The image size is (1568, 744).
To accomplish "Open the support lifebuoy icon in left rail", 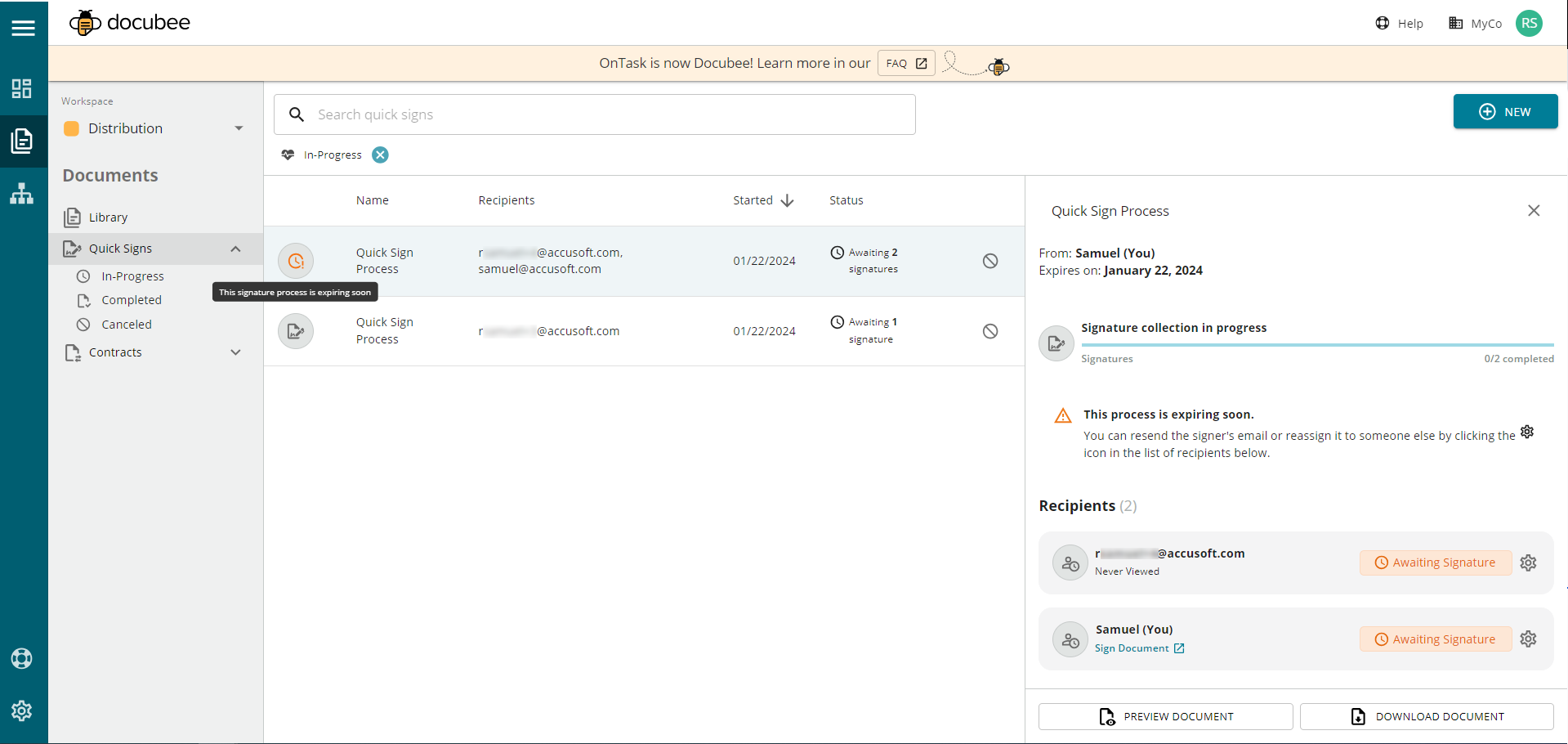I will tap(22, 658).
